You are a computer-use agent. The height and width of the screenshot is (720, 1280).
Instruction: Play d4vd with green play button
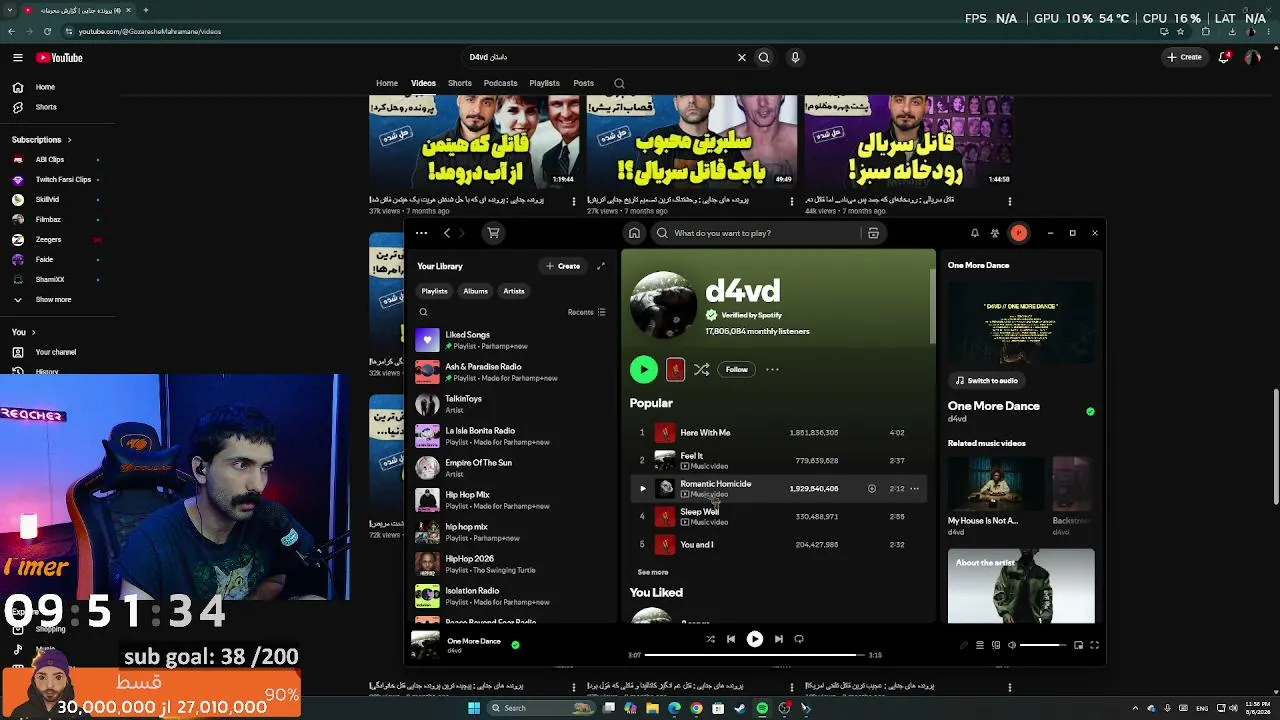click(644, 369)
